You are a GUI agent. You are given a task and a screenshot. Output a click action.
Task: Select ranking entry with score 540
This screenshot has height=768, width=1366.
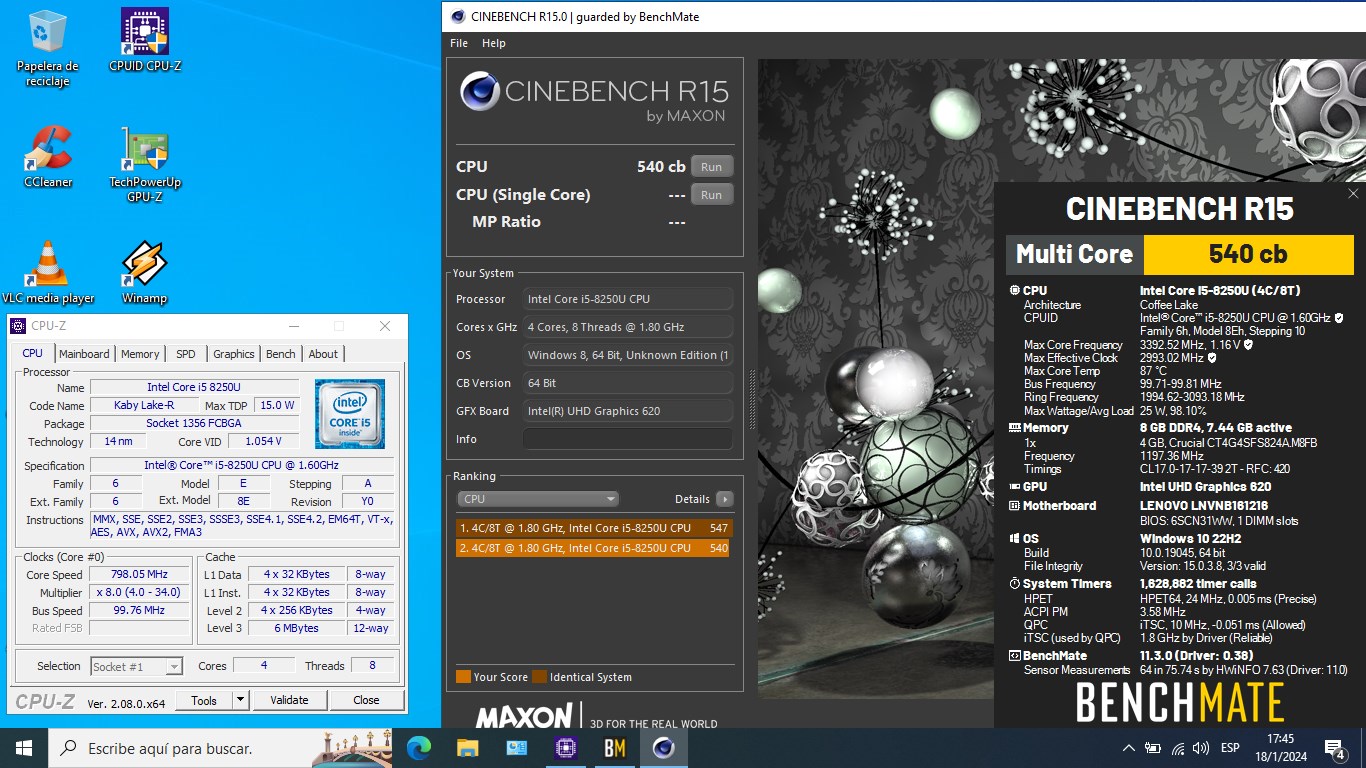(x=594, y=548)
